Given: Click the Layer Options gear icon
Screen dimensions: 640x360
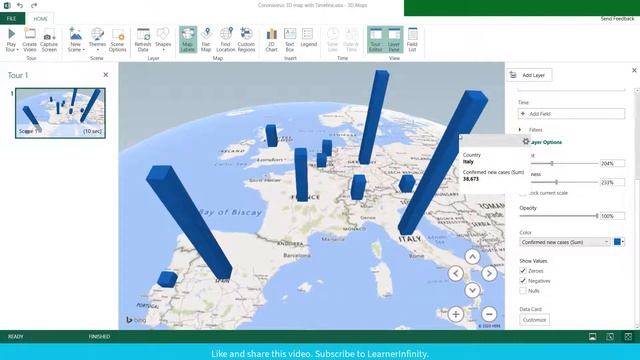Looking at the screenshot, I should point(526,141).
